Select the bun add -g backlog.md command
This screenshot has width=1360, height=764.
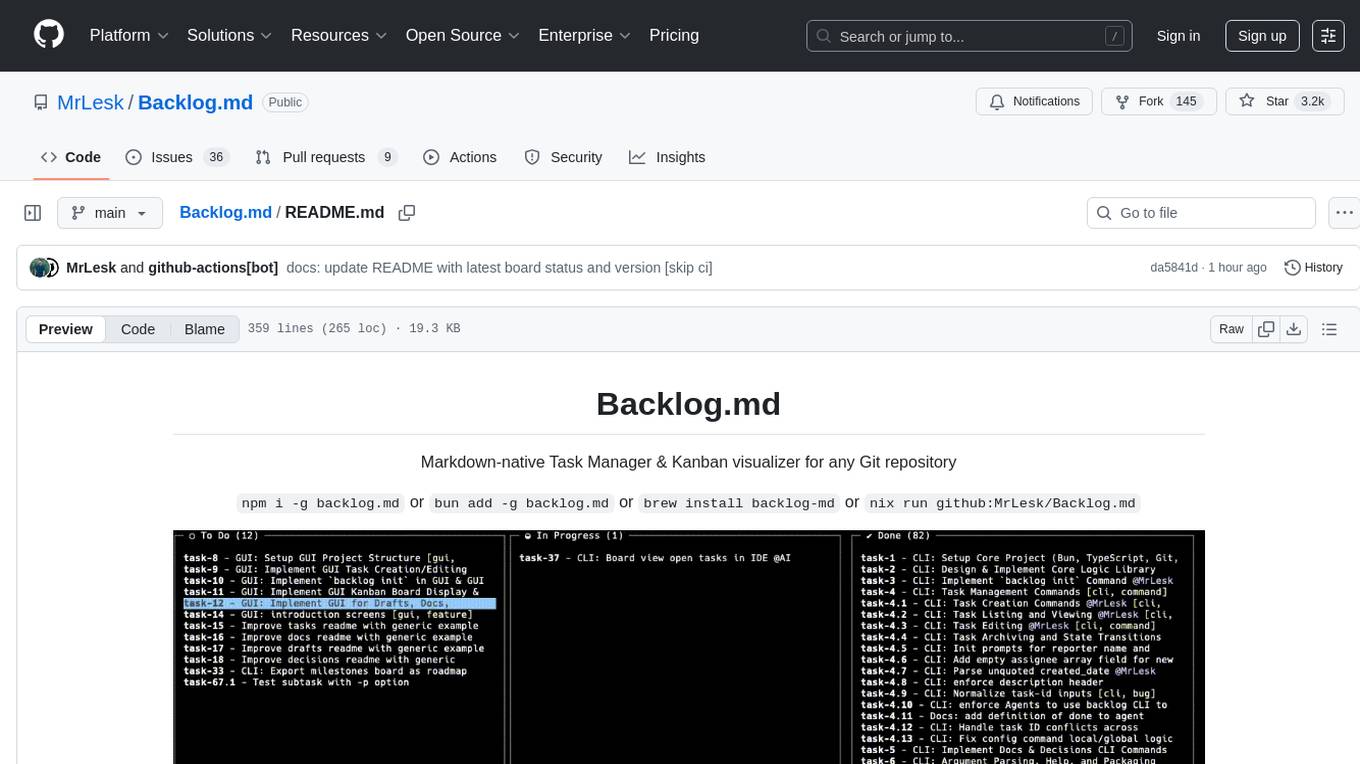tap(521, 503)
